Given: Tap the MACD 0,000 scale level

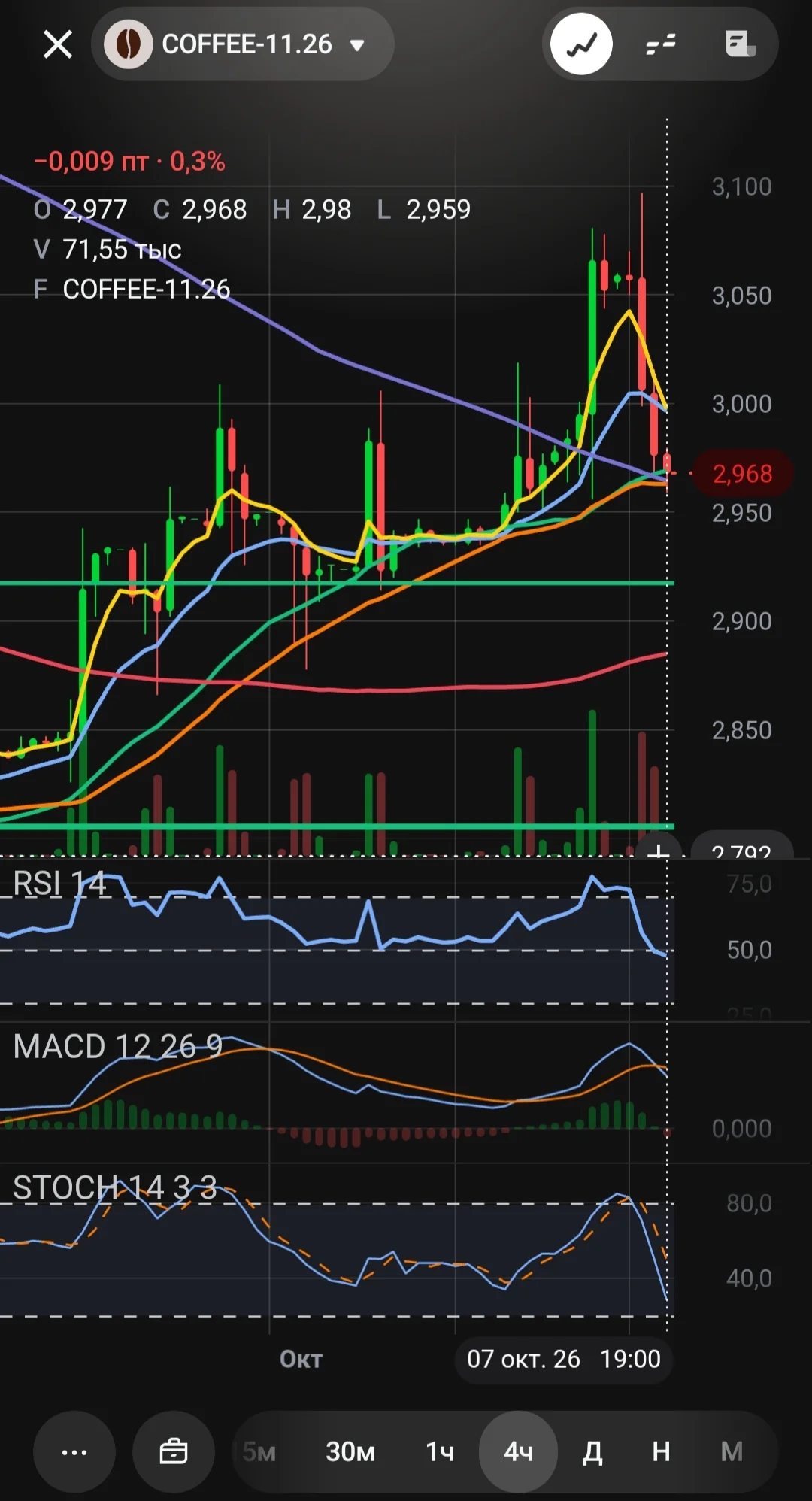Looking at the screenshot, I should coord(742,1129).
